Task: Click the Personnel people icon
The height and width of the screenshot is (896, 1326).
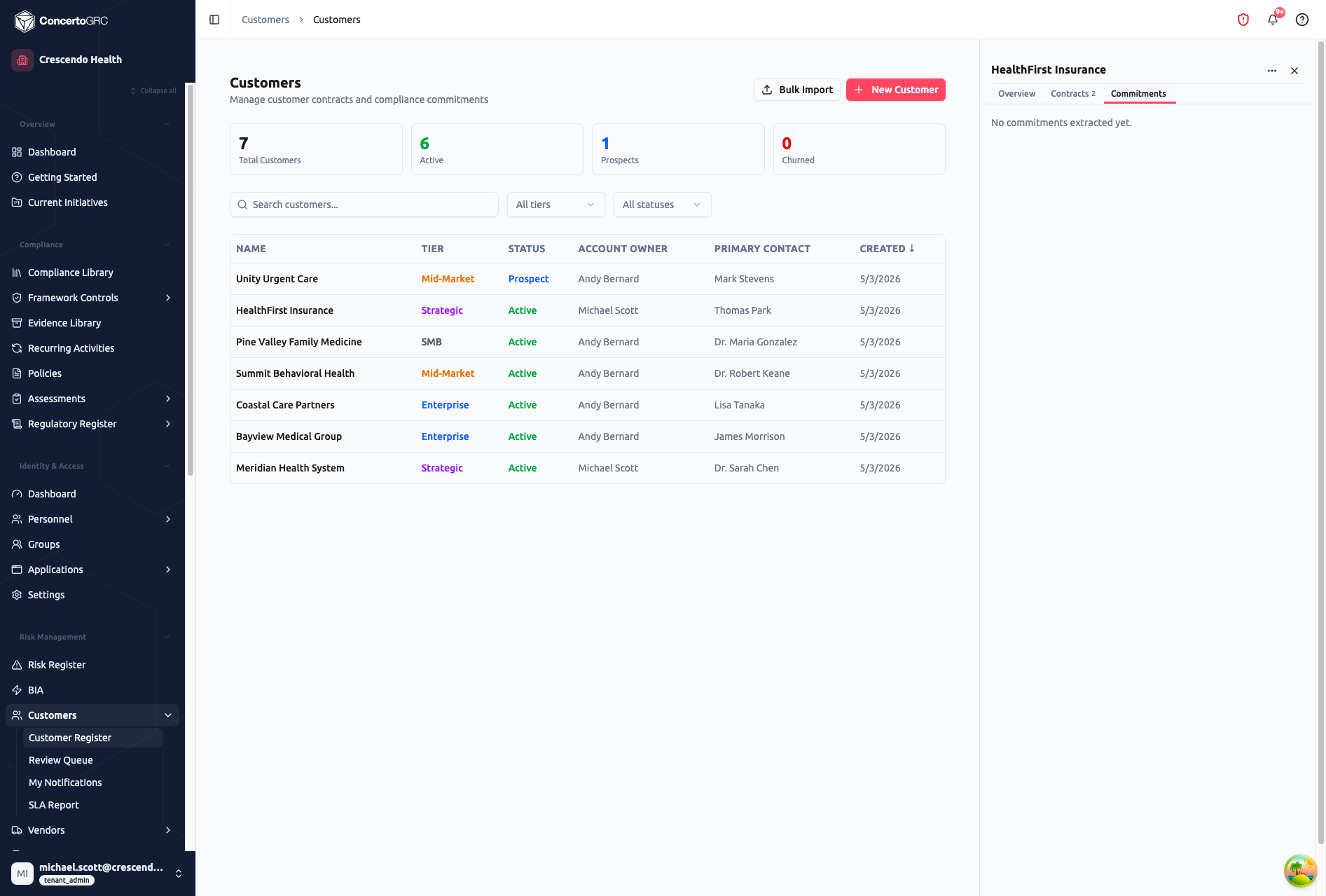Action: pos(17,519)
